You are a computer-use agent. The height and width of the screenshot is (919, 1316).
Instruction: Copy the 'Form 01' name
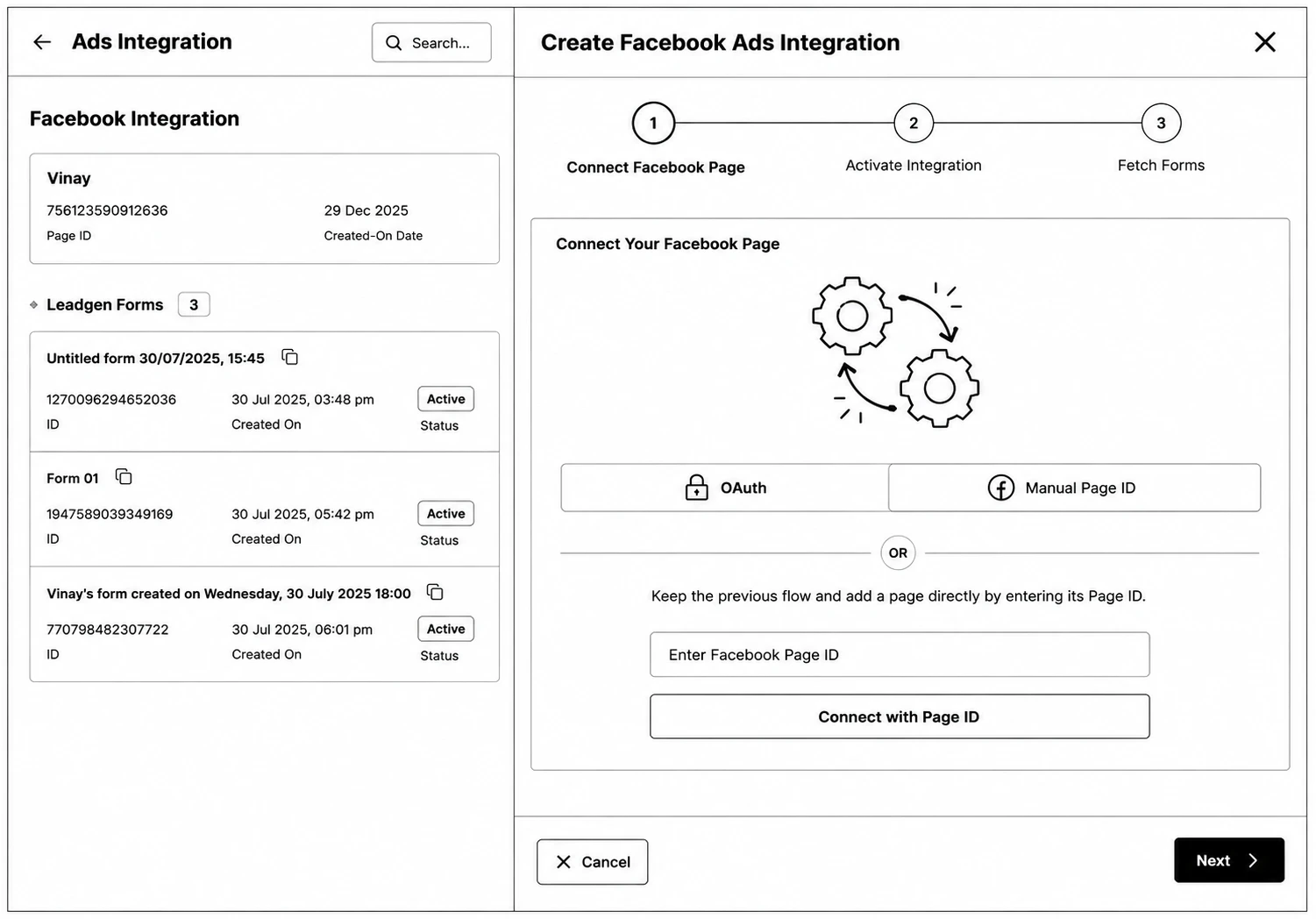pyautogui.click(x=124, y=477)
